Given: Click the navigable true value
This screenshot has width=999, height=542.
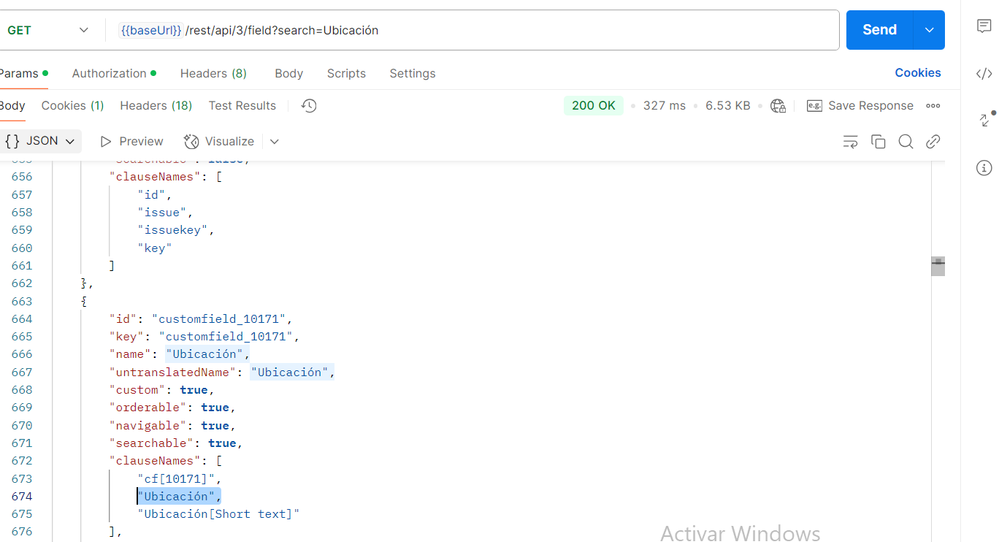Looking at the screenshot, I should tap(215, 425).
